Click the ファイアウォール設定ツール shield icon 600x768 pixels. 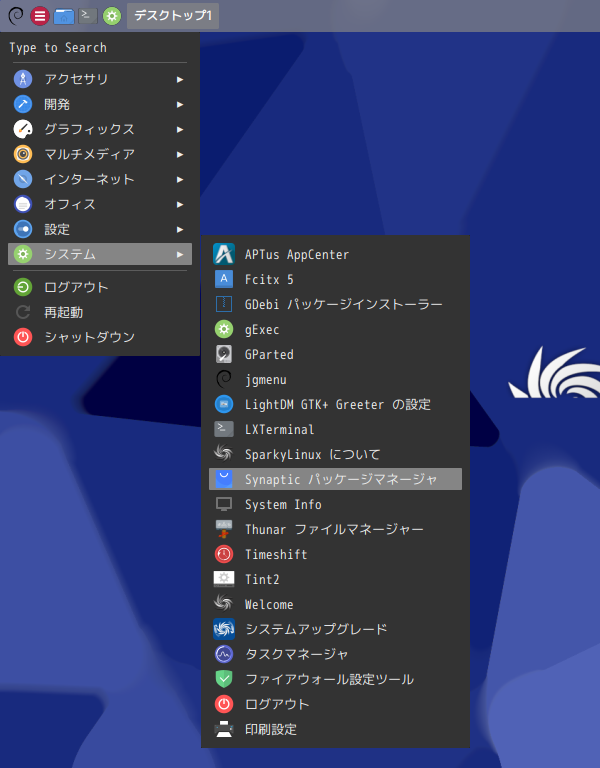[224, 679]
